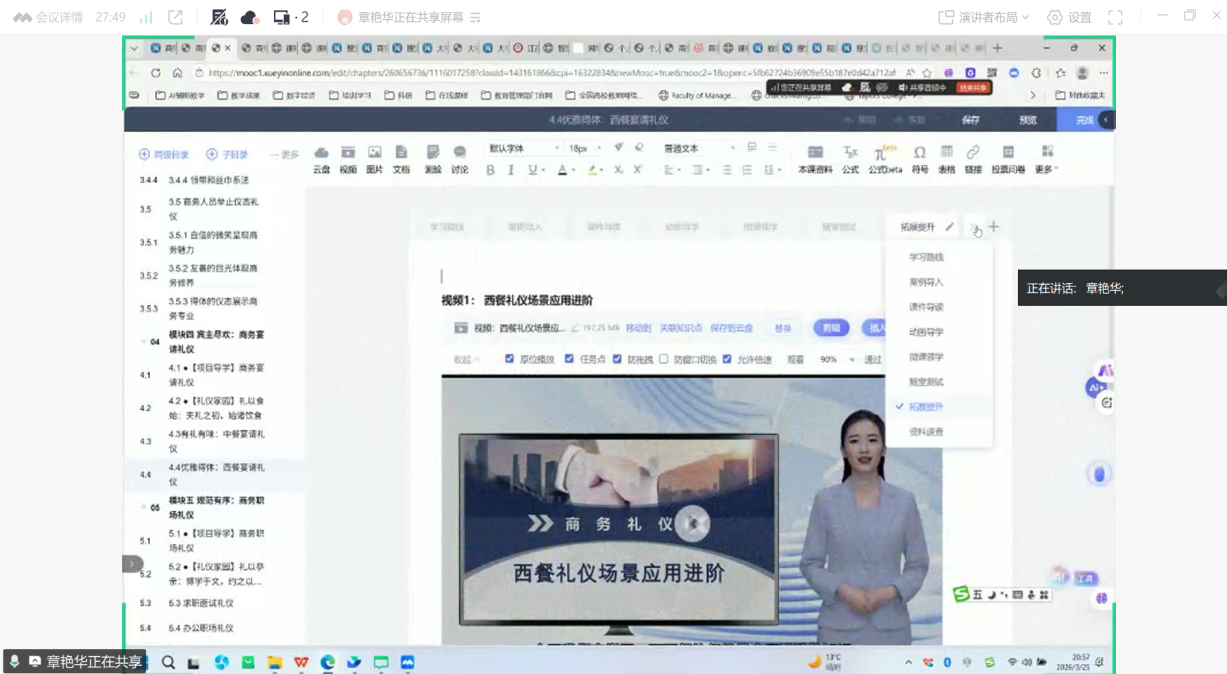
Task: Toggle bold text formatting
Action: pos(490,170)
